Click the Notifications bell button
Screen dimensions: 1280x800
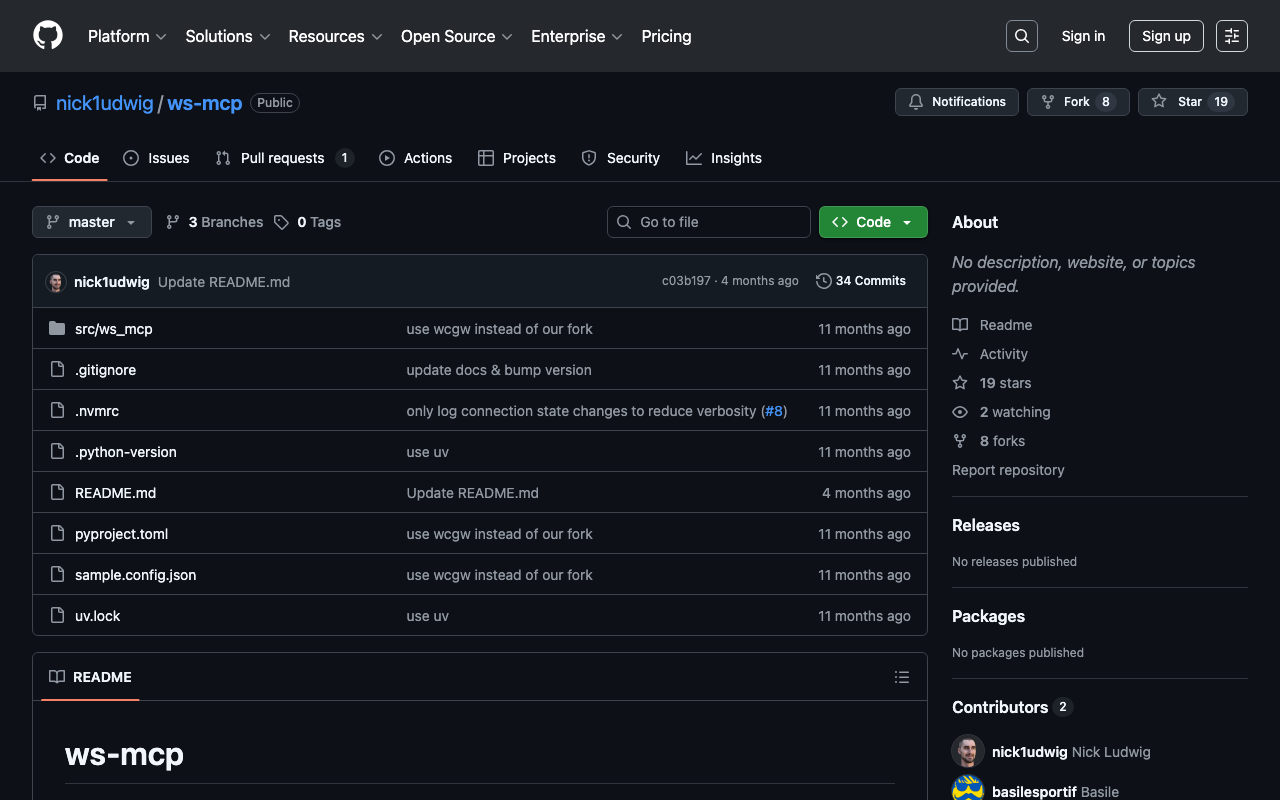(956, 102)
